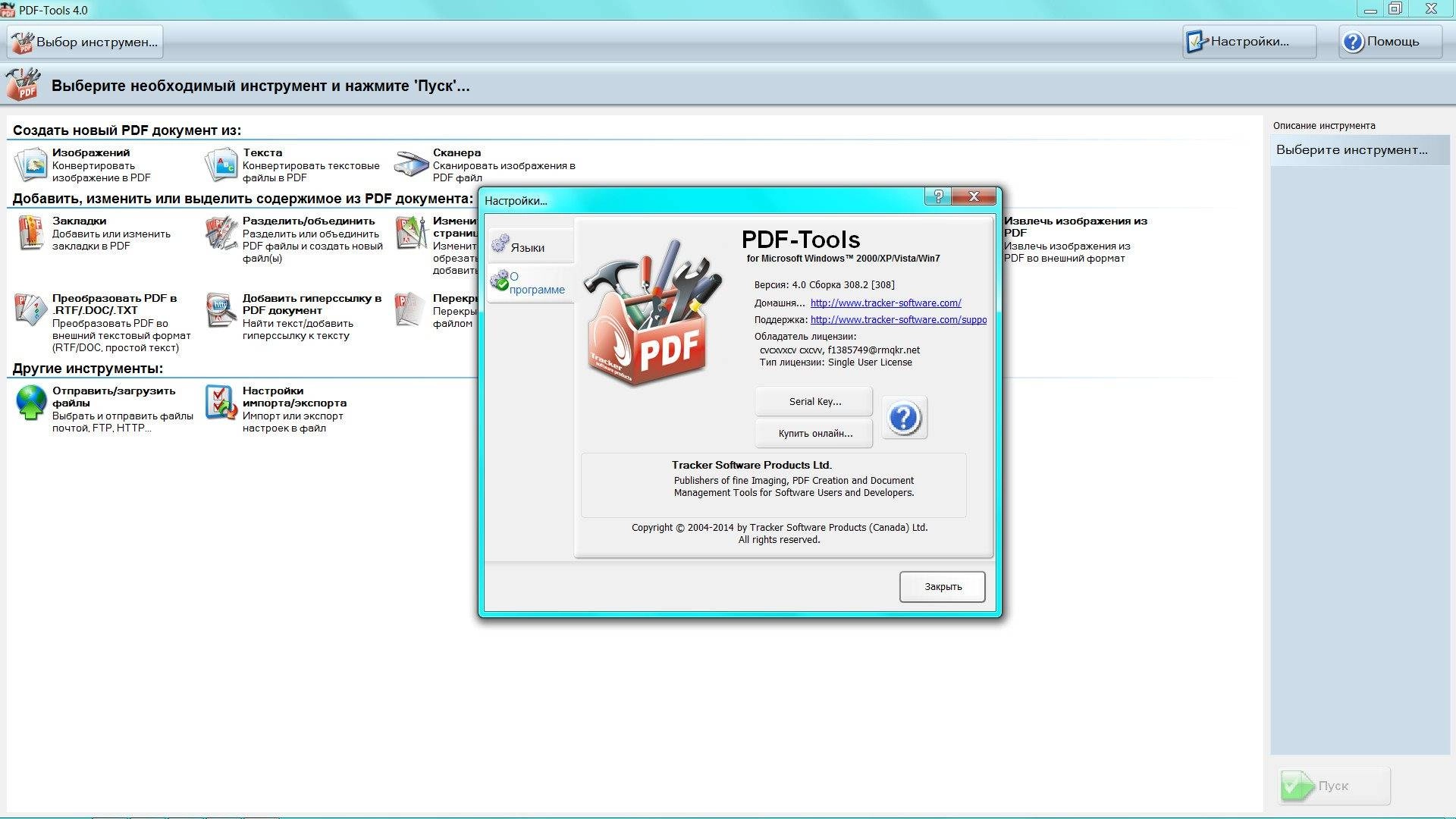Screen dimensions: 1456x819
Task: Select the Перекрыть файлом tool icon
Action: pos(410,310)
